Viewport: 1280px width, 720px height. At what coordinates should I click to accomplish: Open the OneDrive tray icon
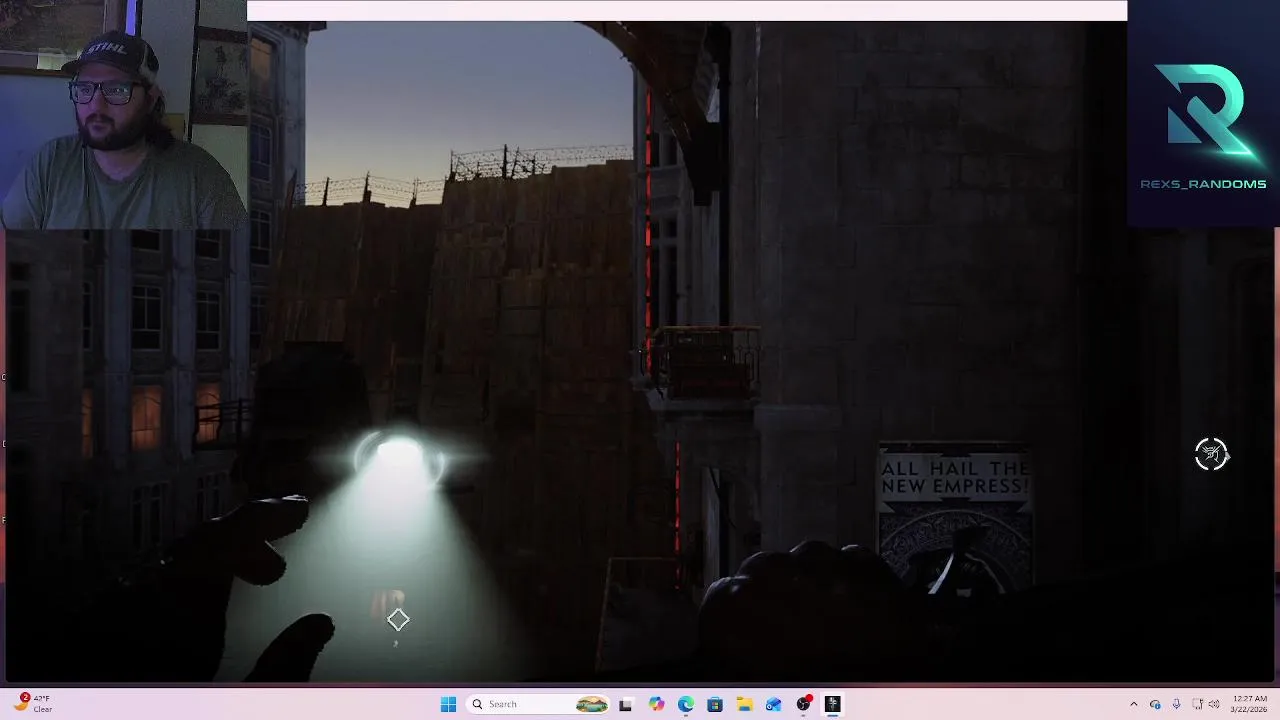1155,704
